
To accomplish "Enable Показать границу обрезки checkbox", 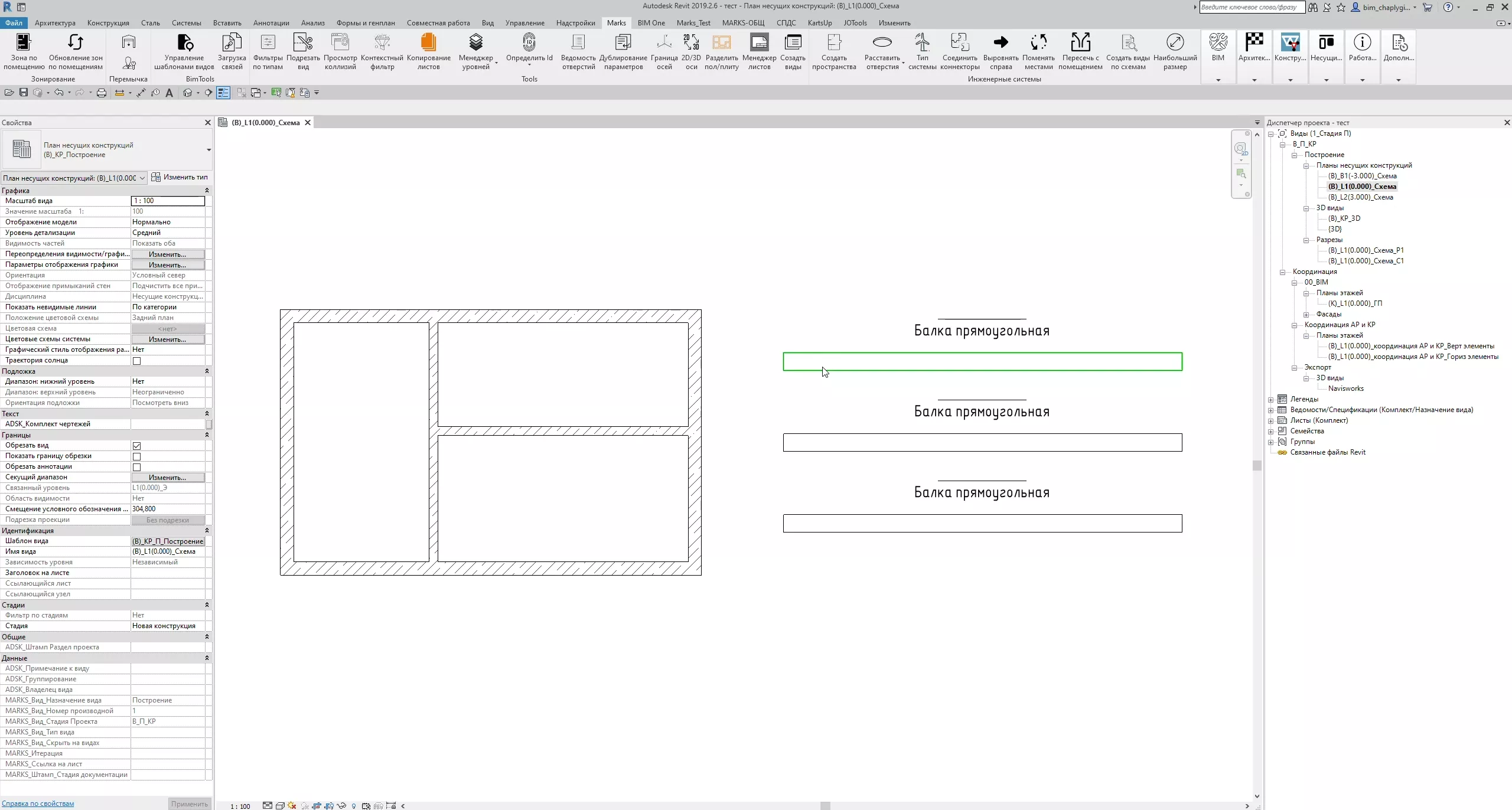I will tap(137, 456).
